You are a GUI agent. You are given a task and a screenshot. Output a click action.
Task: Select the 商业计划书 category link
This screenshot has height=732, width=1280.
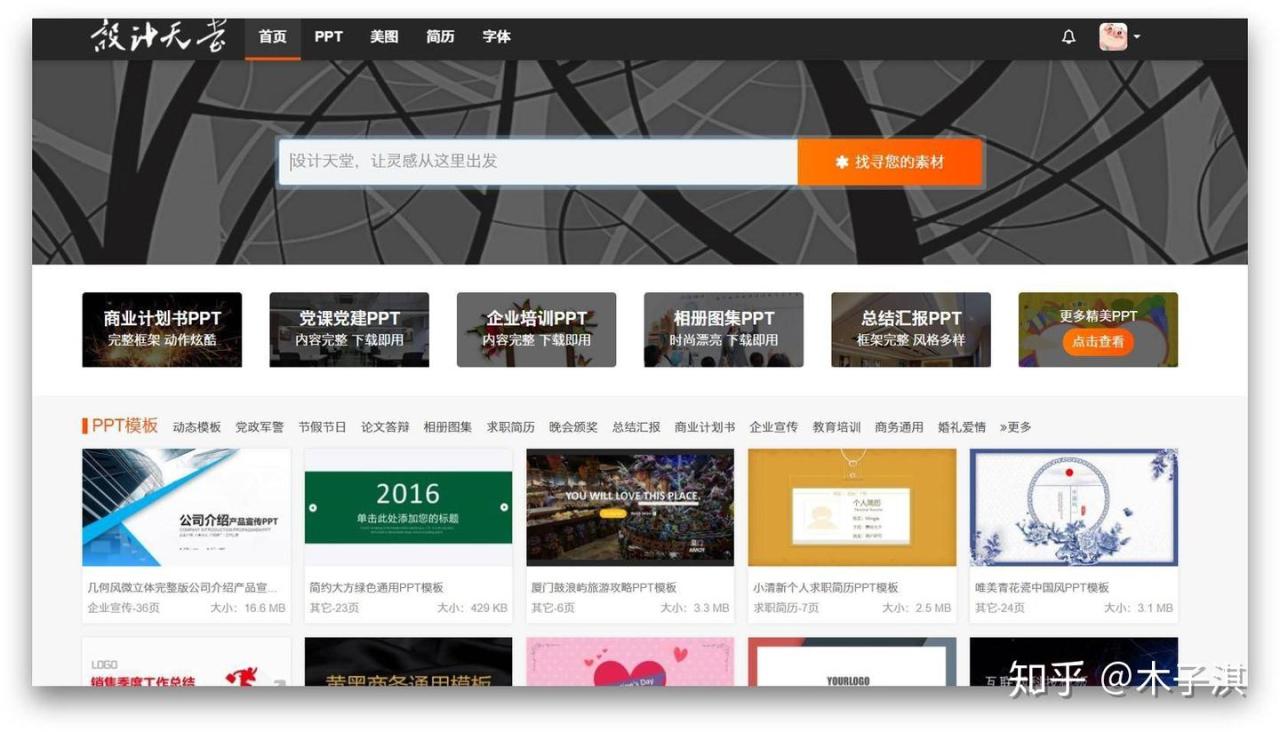click(705, 427)
